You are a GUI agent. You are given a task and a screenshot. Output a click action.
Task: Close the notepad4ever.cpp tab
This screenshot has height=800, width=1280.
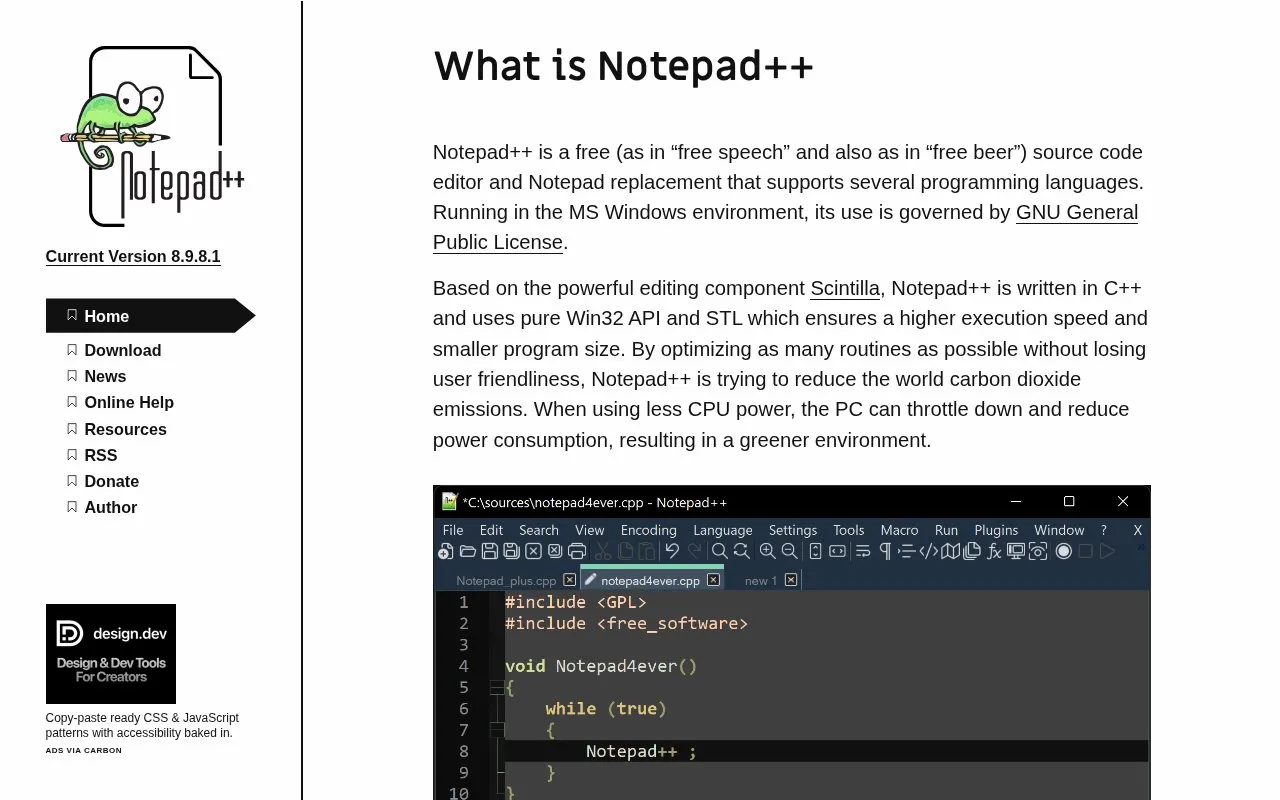[x=713, y=580]
